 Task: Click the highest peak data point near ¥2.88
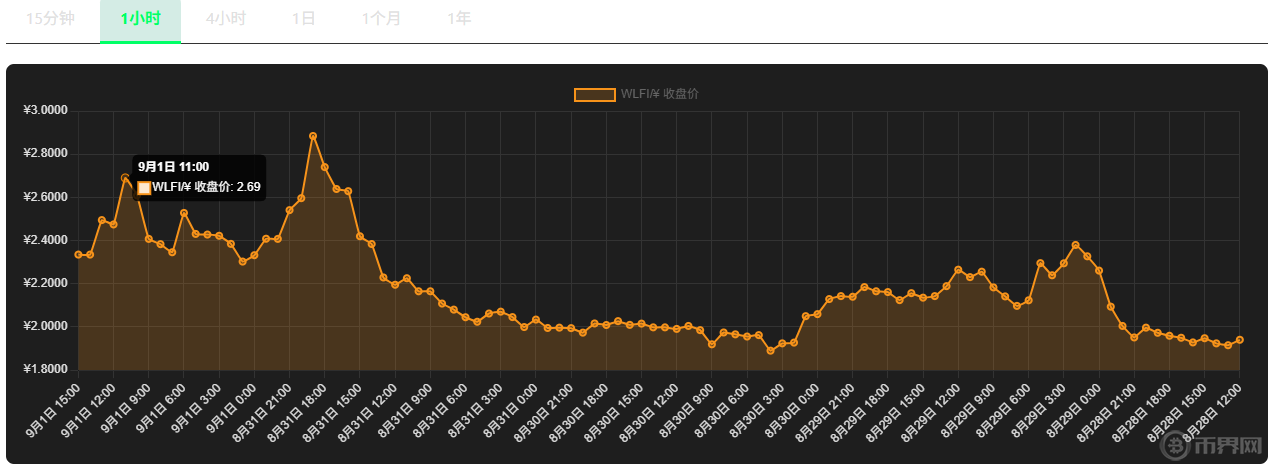click(x=313, y=136)
